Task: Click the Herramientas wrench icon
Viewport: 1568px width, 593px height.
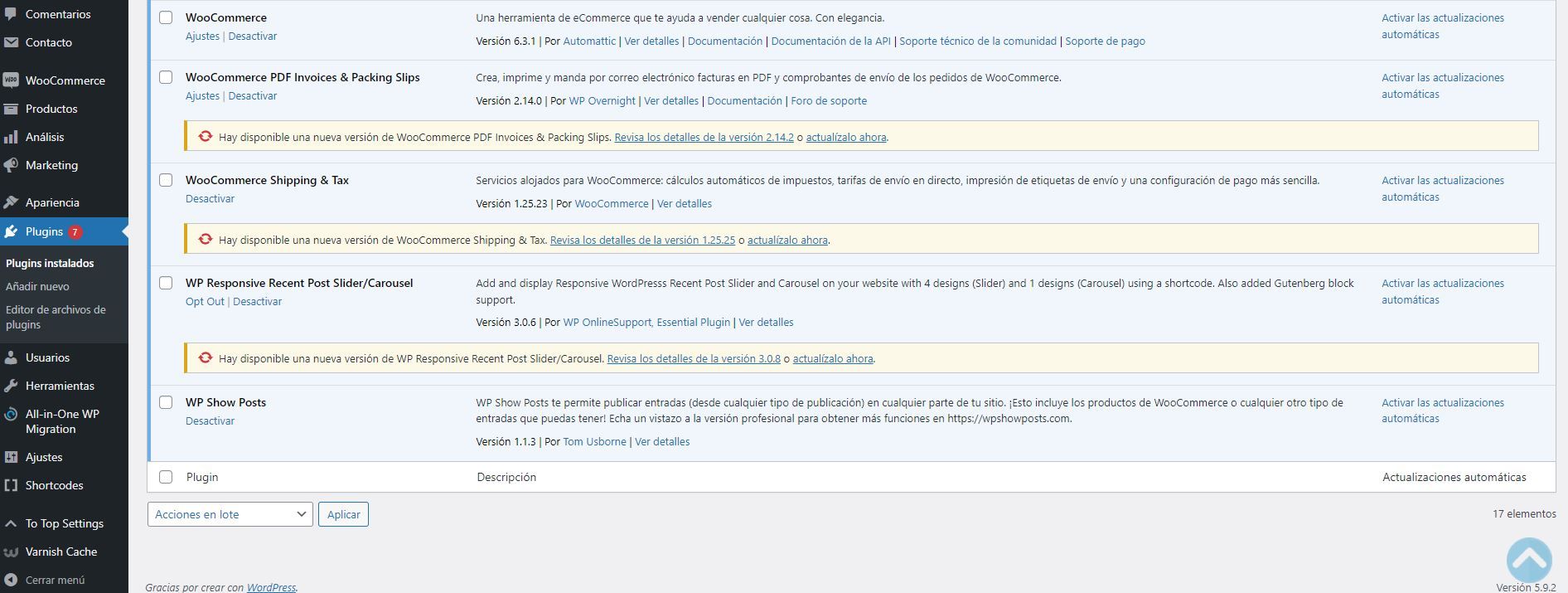Action: (x=11, y=386)
